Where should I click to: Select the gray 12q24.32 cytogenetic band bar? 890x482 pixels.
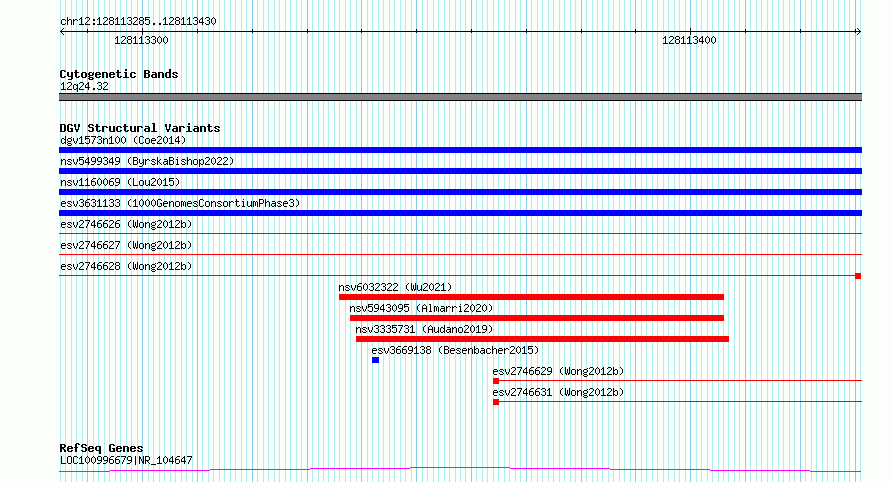point(460,97)
